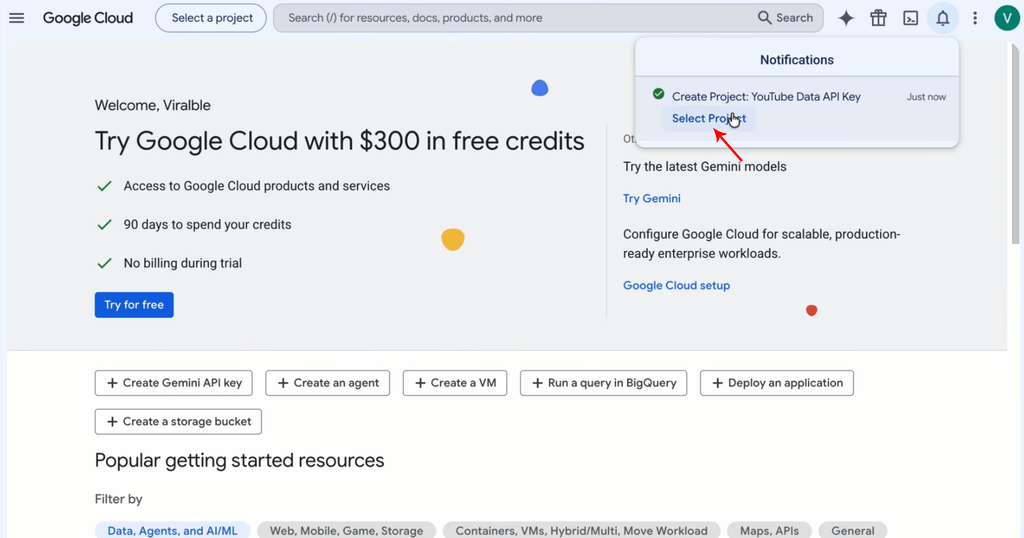The image size is (1024, 538).
Task: Click Try the latest Gemini models text
Action: click(705, 166)
